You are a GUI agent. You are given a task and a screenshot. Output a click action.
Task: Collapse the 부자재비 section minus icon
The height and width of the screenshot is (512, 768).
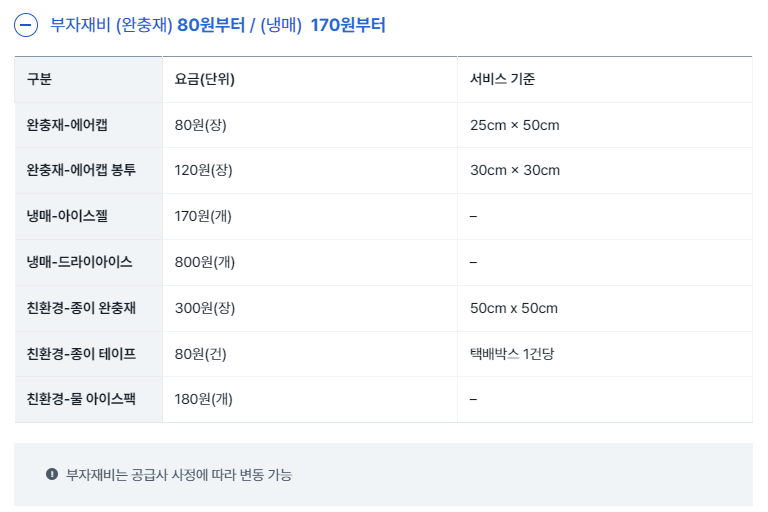point(27,25)
